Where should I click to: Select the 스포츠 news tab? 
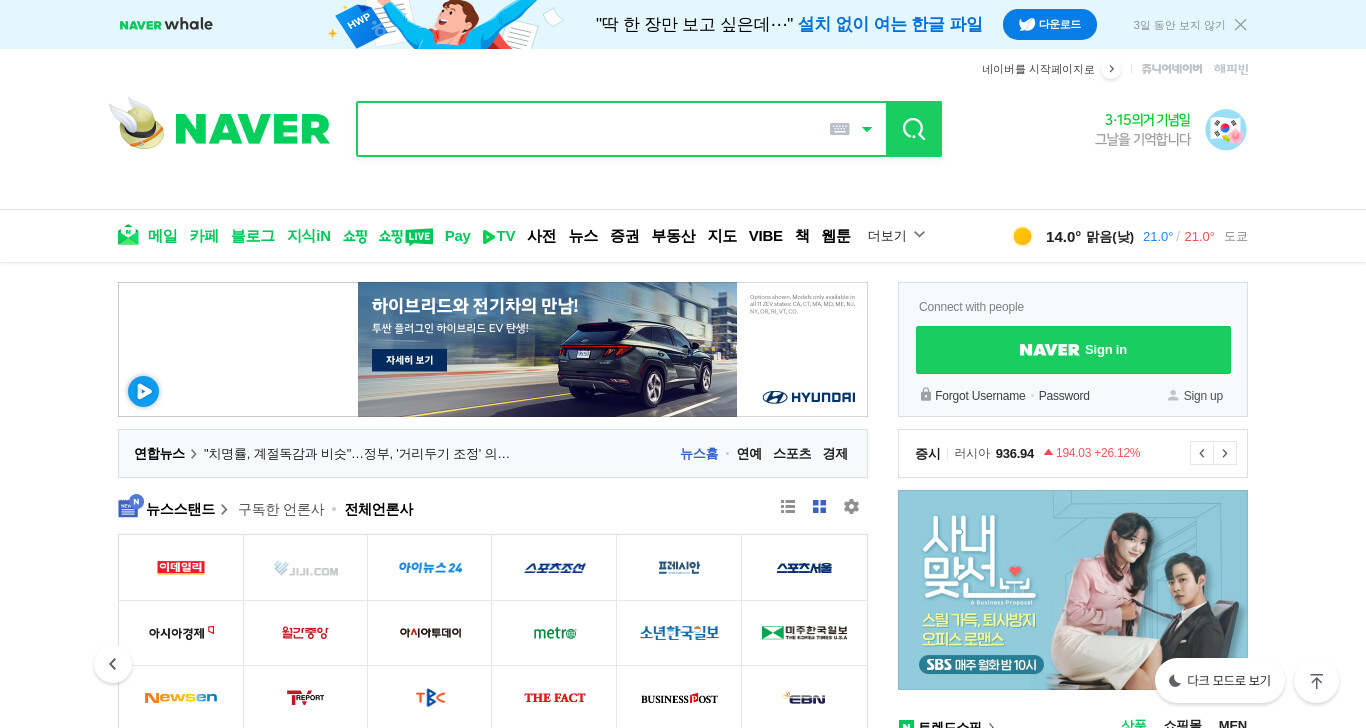792,454
